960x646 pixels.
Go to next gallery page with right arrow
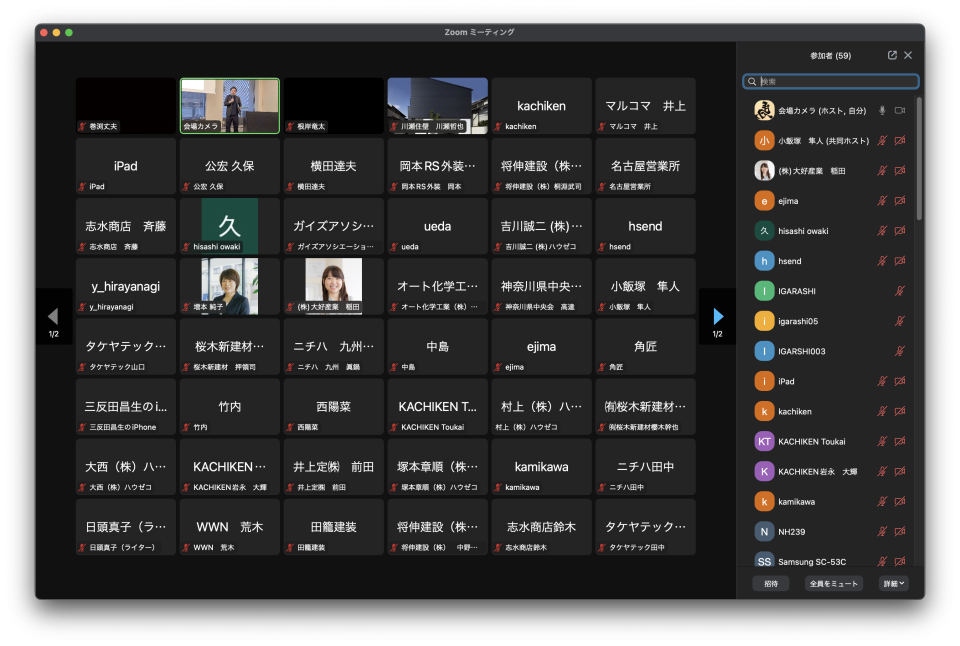(717, 317)
